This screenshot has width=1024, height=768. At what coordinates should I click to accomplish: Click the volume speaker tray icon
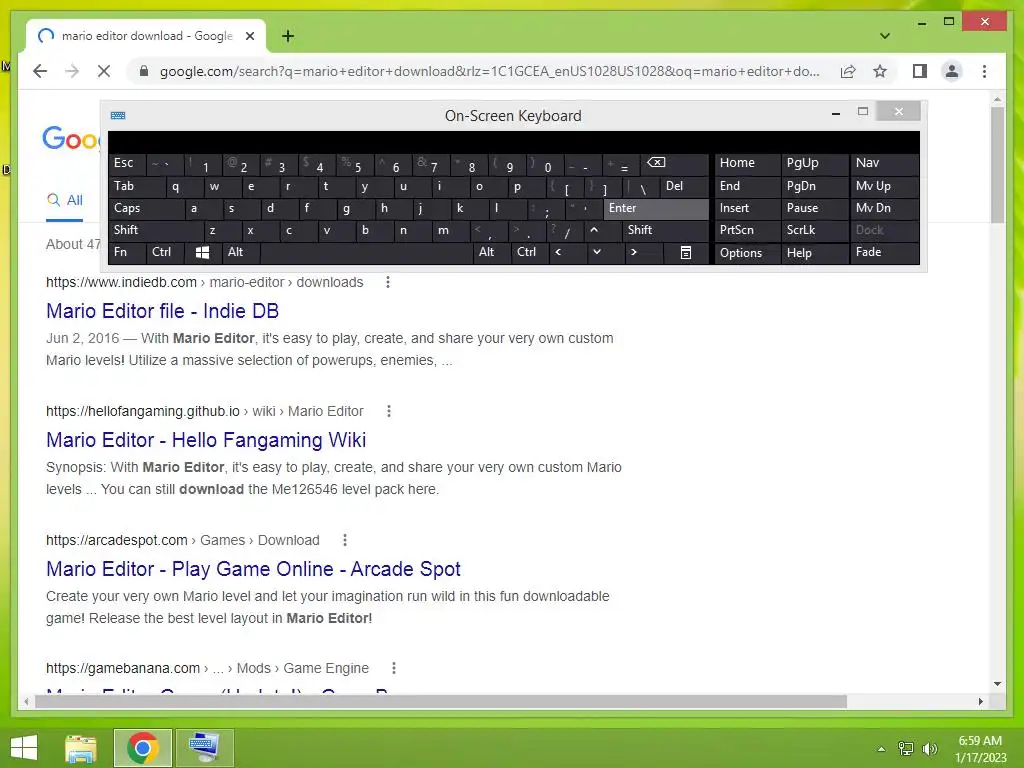pyautogui.click(x=929, y=748)
